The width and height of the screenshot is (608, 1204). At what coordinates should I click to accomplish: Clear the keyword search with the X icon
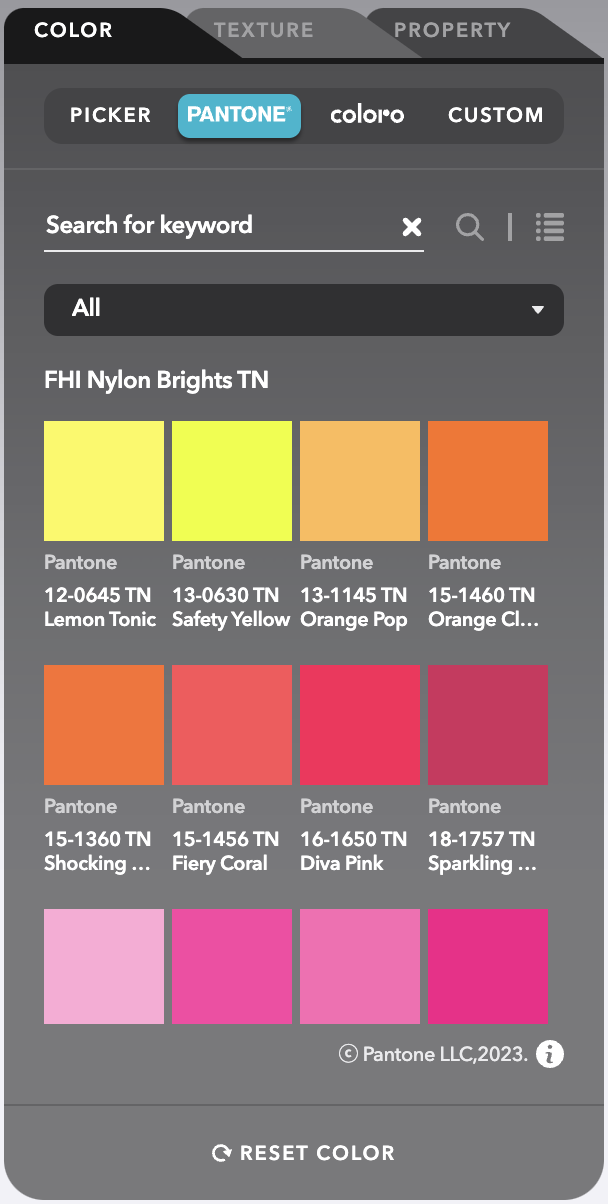pos(412,227)
